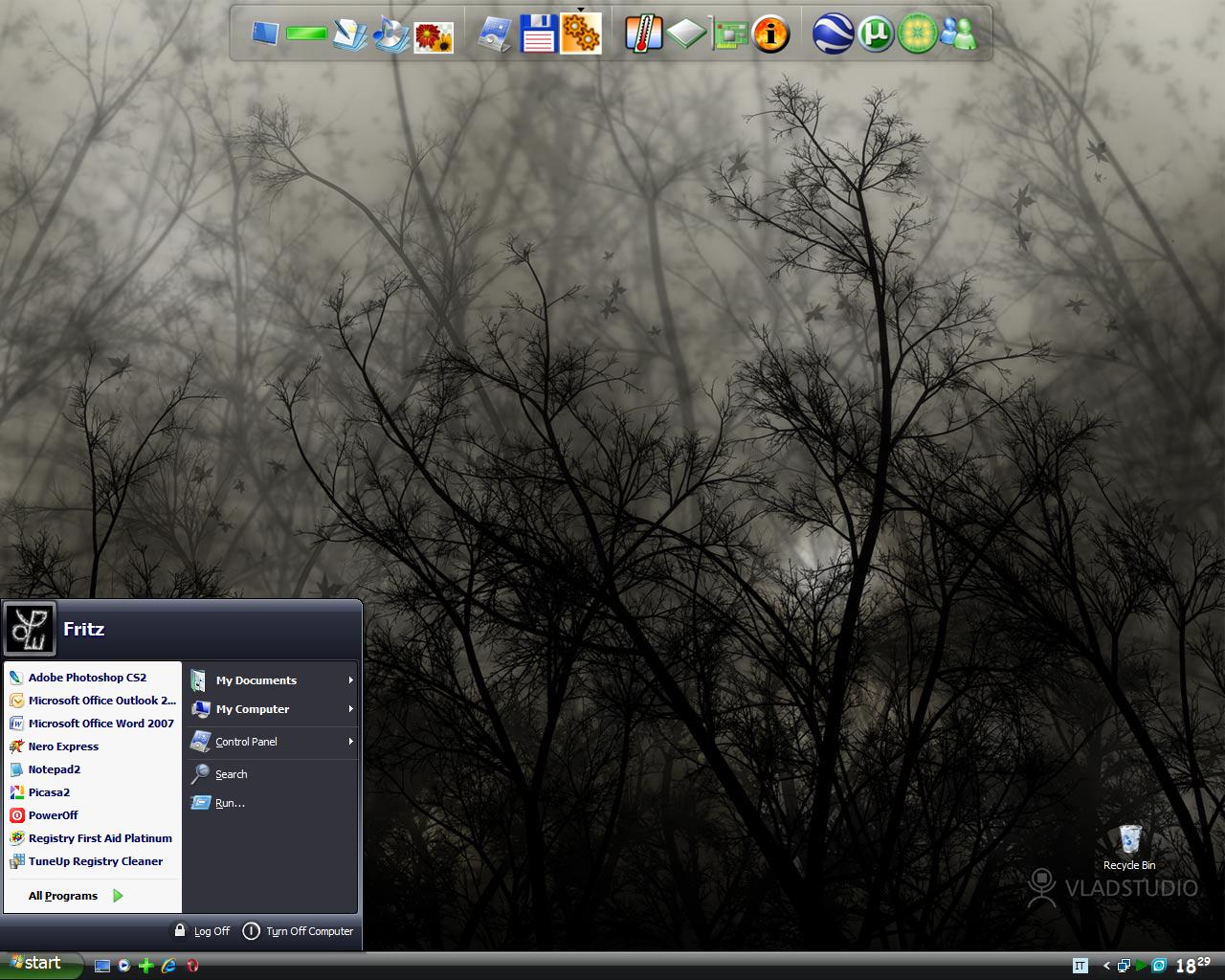This screenshot has height=980, width=1225.
Task: Open the orange info dock icon
Action: pyautogui.click(x=770, y=34)
